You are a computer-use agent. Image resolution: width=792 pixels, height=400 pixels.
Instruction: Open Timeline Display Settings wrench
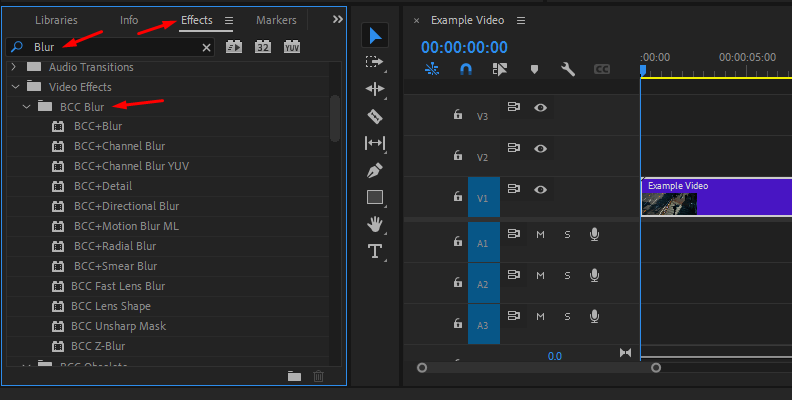[x=568, y=69]
